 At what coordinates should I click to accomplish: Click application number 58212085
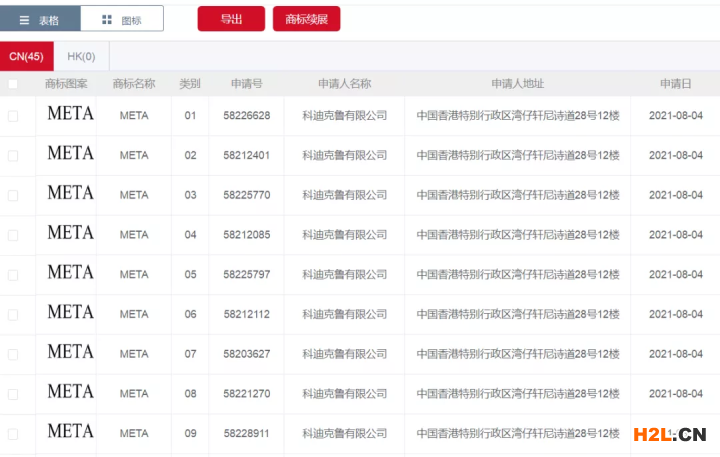(x=247, y=235)
